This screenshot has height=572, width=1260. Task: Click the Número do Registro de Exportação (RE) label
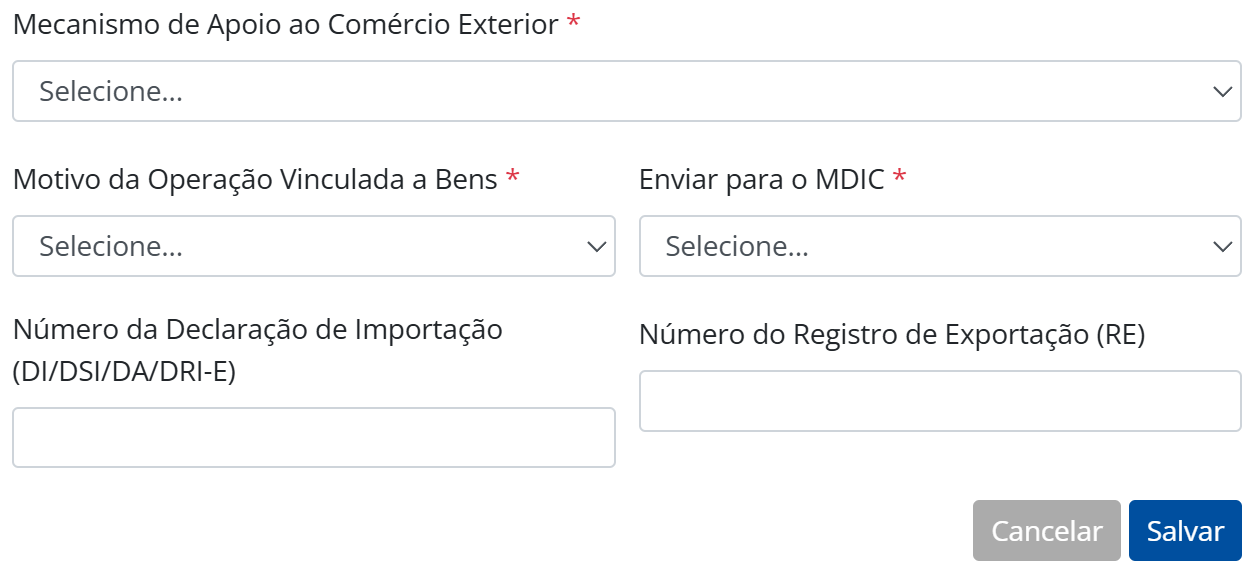click(x=892, y=335)
